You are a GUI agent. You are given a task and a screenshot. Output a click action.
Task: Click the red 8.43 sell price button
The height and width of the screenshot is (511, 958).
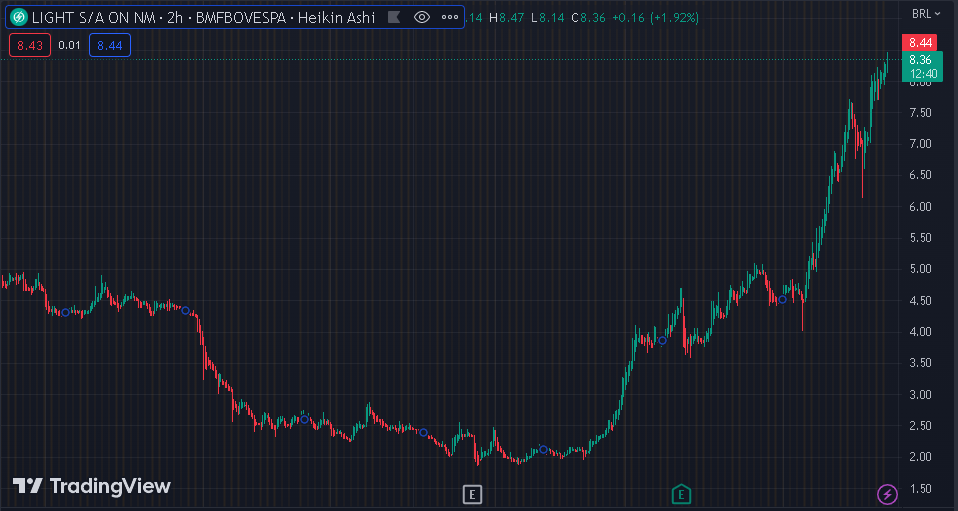[x=29, y=45]
